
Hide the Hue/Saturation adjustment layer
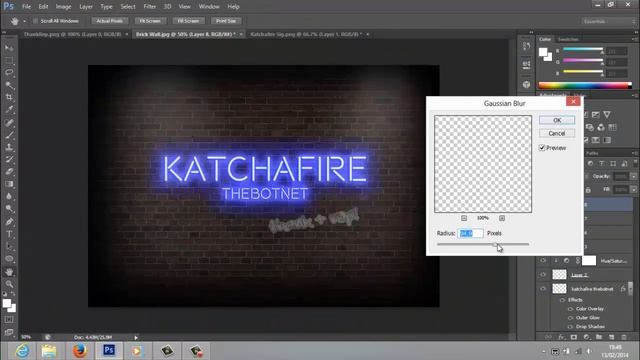(x=543, y=260)
